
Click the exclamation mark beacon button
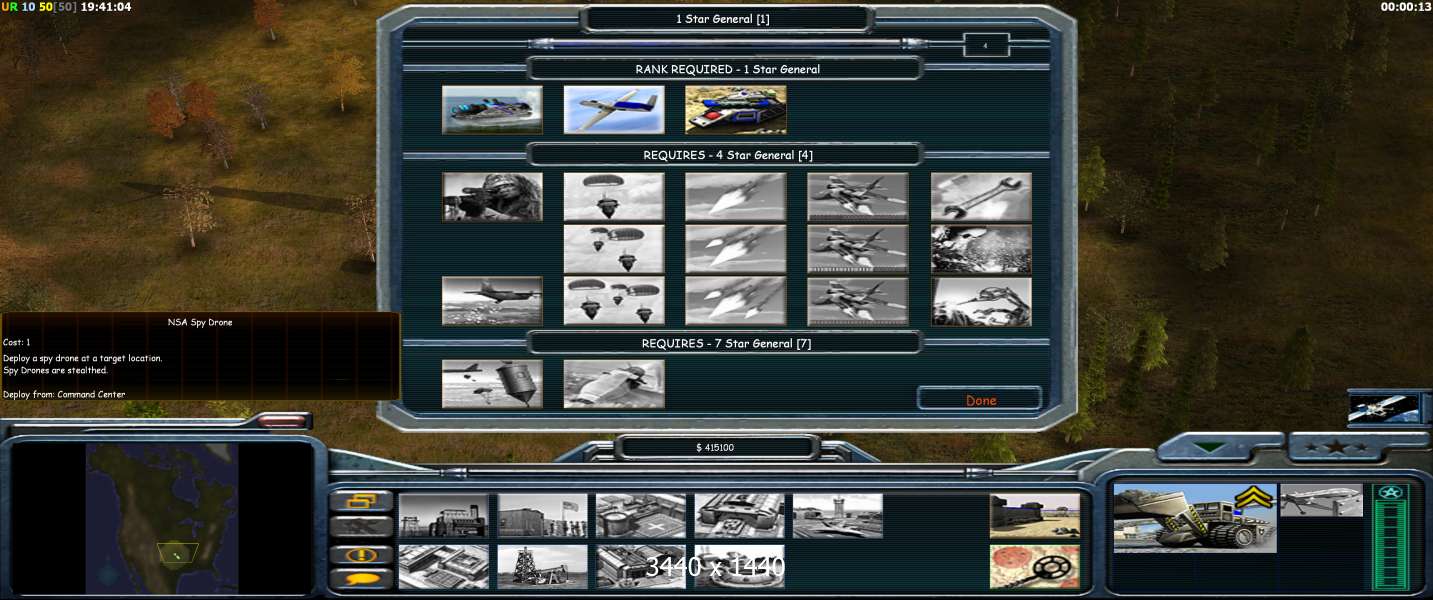click(x=361, y=554)
